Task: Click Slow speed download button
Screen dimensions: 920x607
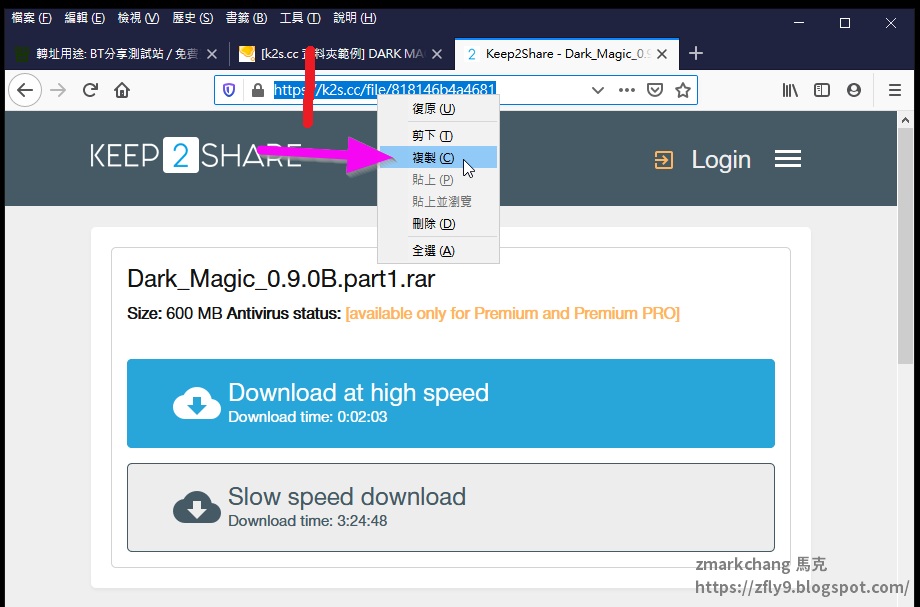Action: click(x=451, y=507)
